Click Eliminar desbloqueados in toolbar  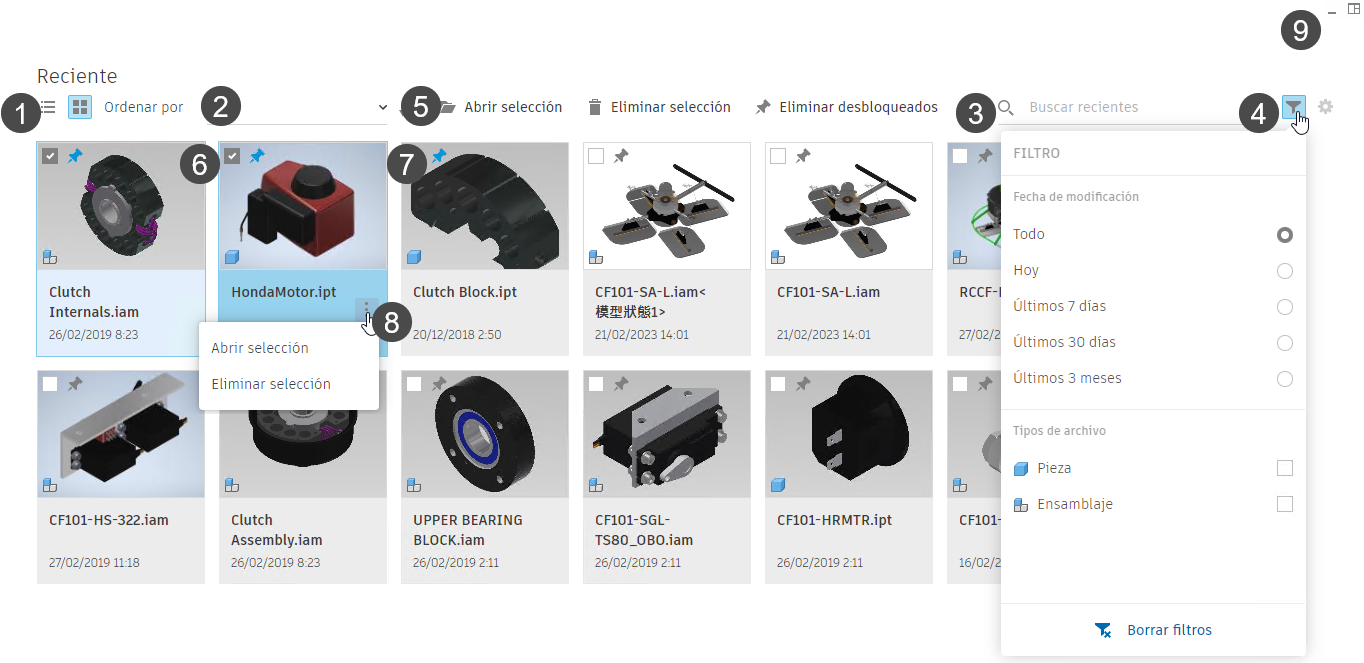[x=847, y=107]
